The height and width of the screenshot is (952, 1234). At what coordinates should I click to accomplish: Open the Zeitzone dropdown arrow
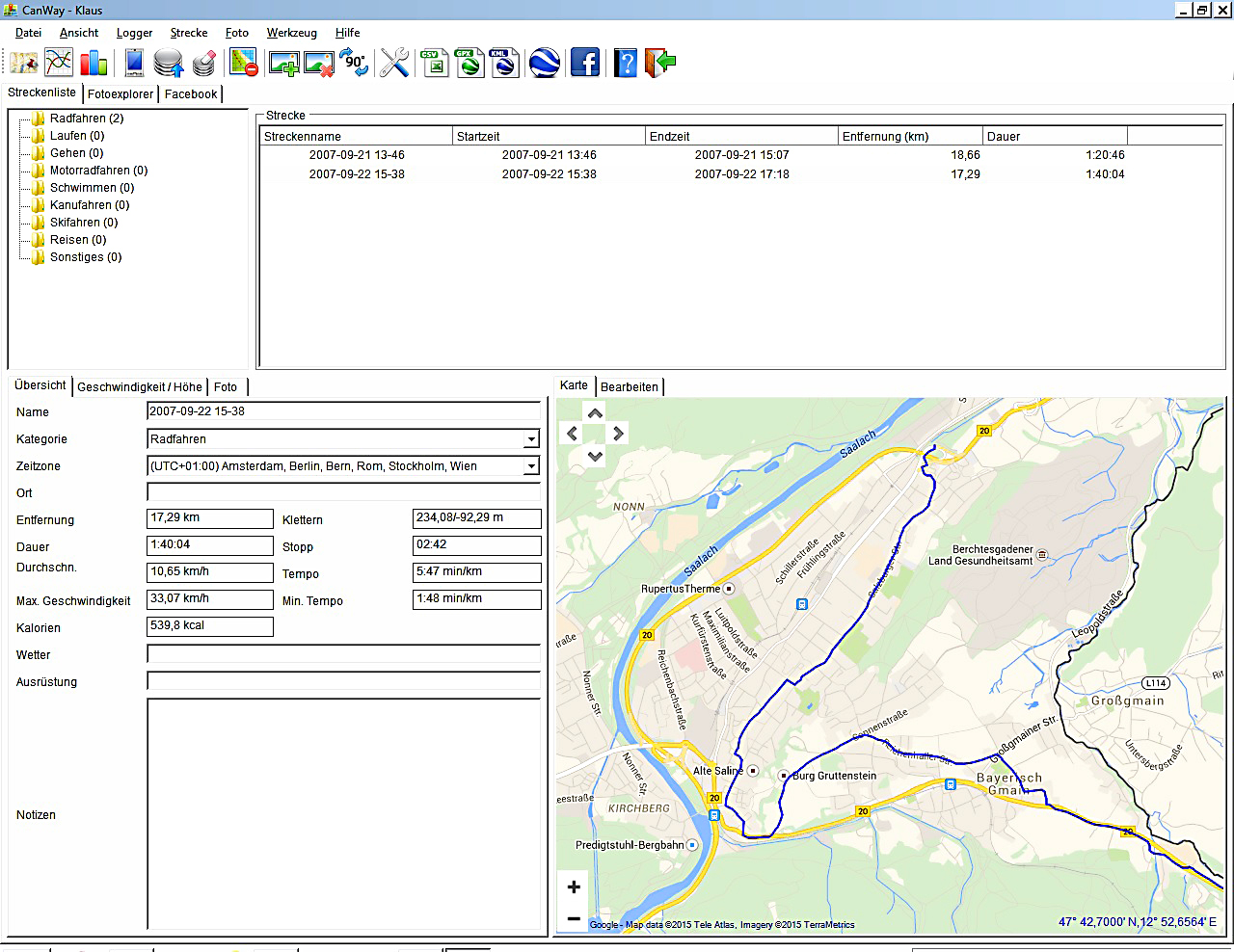click(530, 466)
